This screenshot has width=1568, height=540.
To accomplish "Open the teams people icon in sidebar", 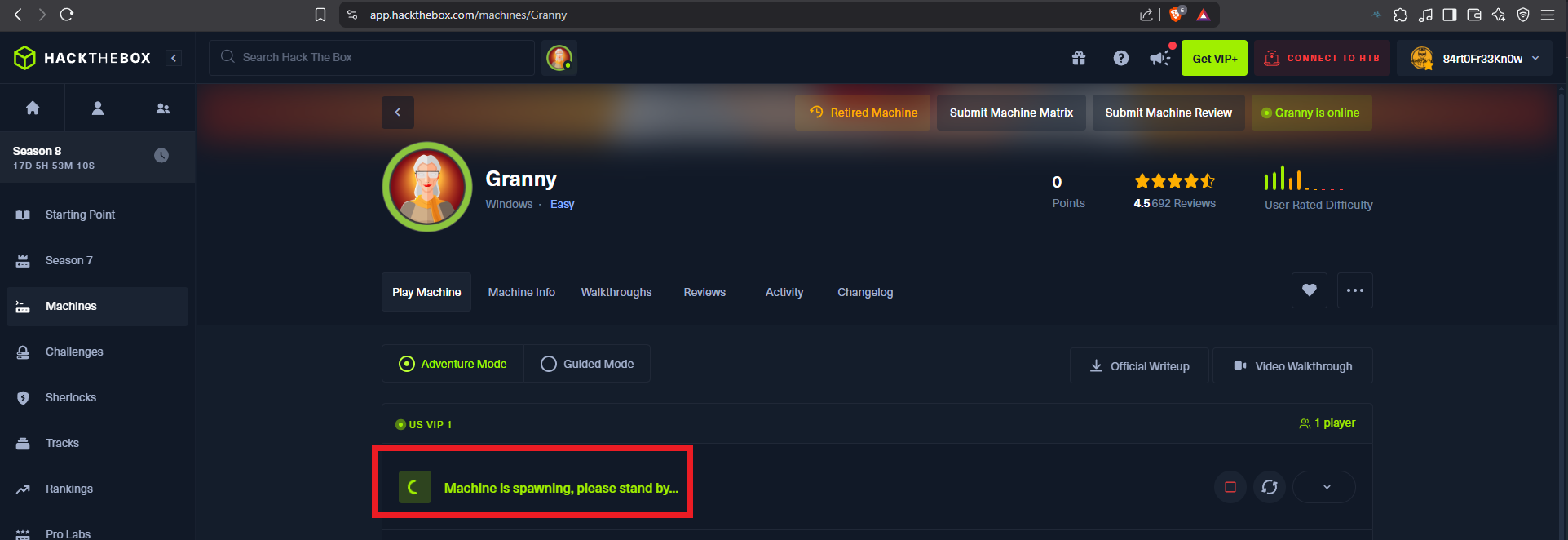I will coord(163,108).
